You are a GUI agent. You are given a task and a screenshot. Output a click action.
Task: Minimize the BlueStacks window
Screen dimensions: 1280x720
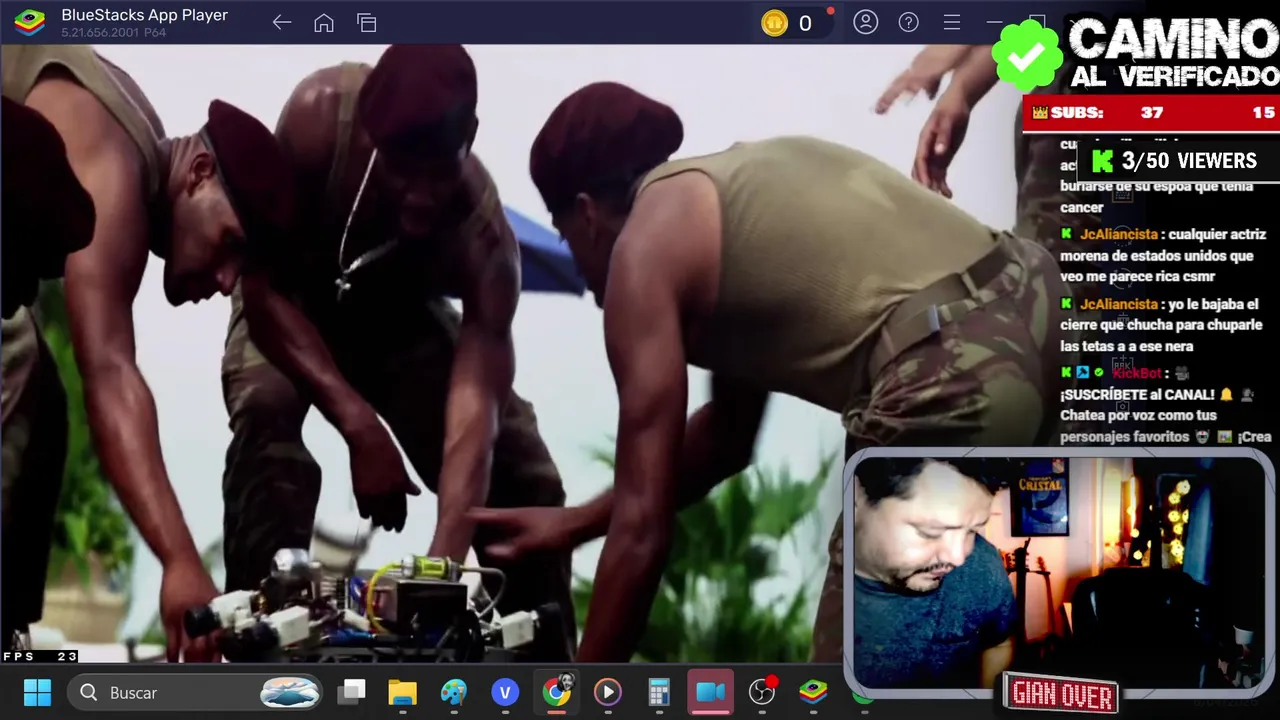(994, 22)
